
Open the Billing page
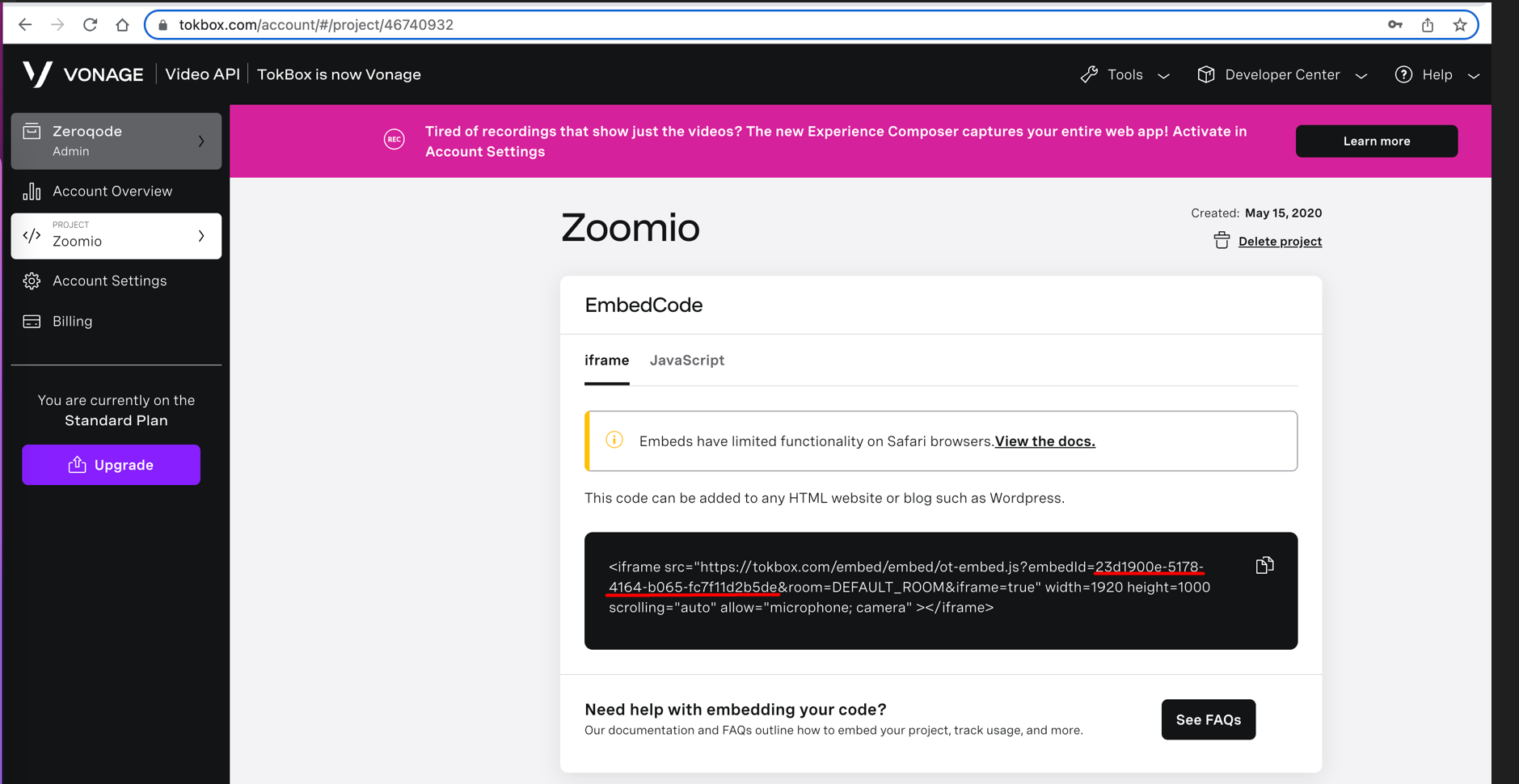[73, 322]
